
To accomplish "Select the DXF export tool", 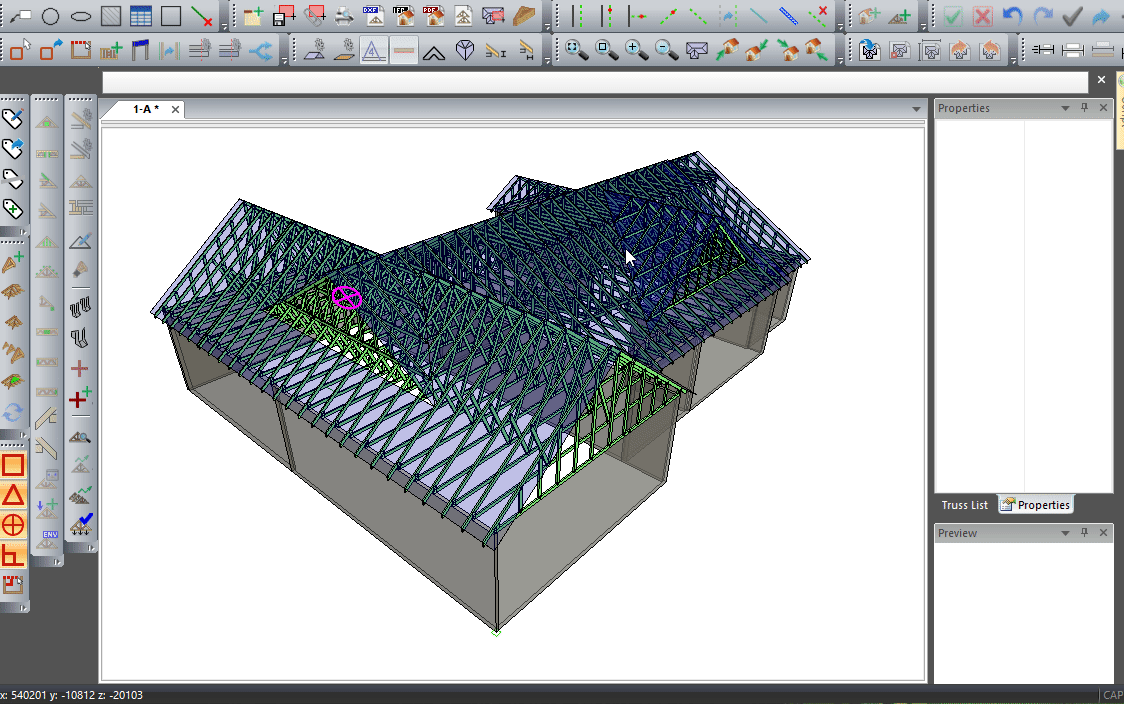I will (x=375, y=15).
